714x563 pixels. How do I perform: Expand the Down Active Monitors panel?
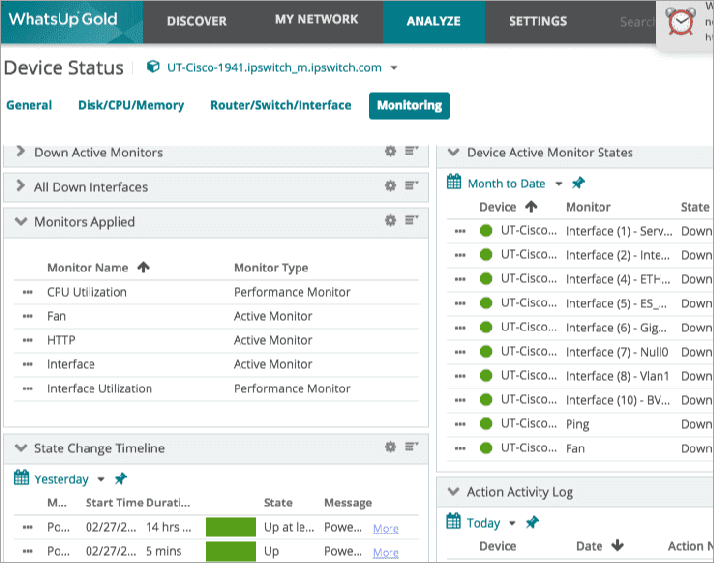coord(20,151)
